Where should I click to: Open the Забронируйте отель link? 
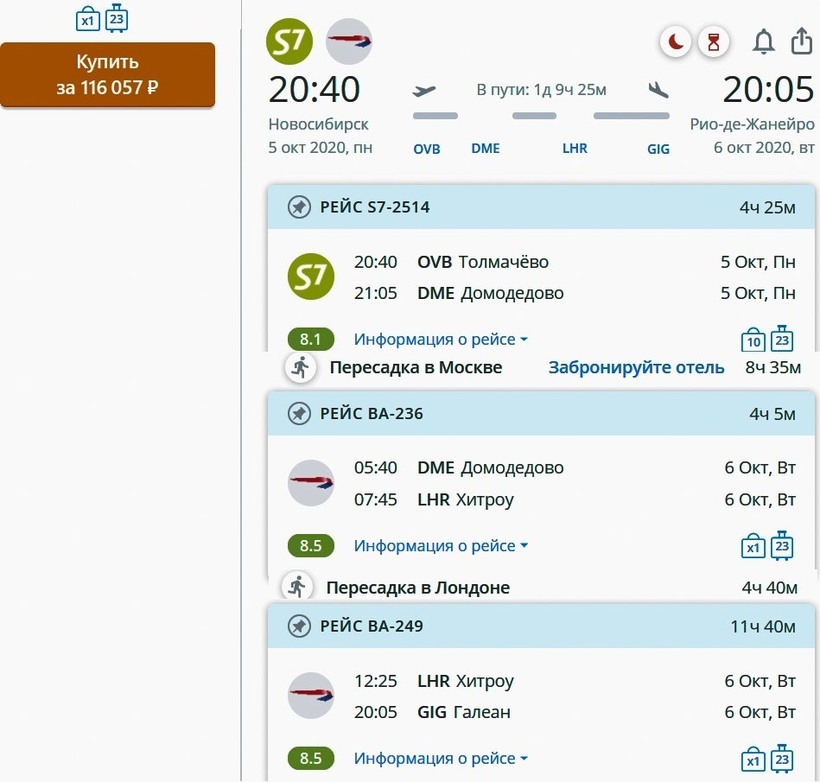click(636, 367)
